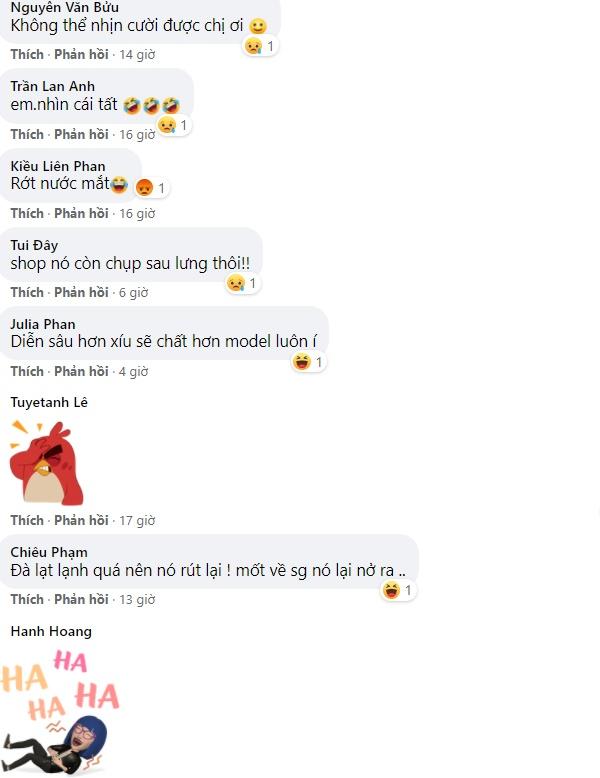Click angry reaction on Kiều Liên Phan's comment
Viewport: 600px width, 778px height.
(x=151, y=188)
